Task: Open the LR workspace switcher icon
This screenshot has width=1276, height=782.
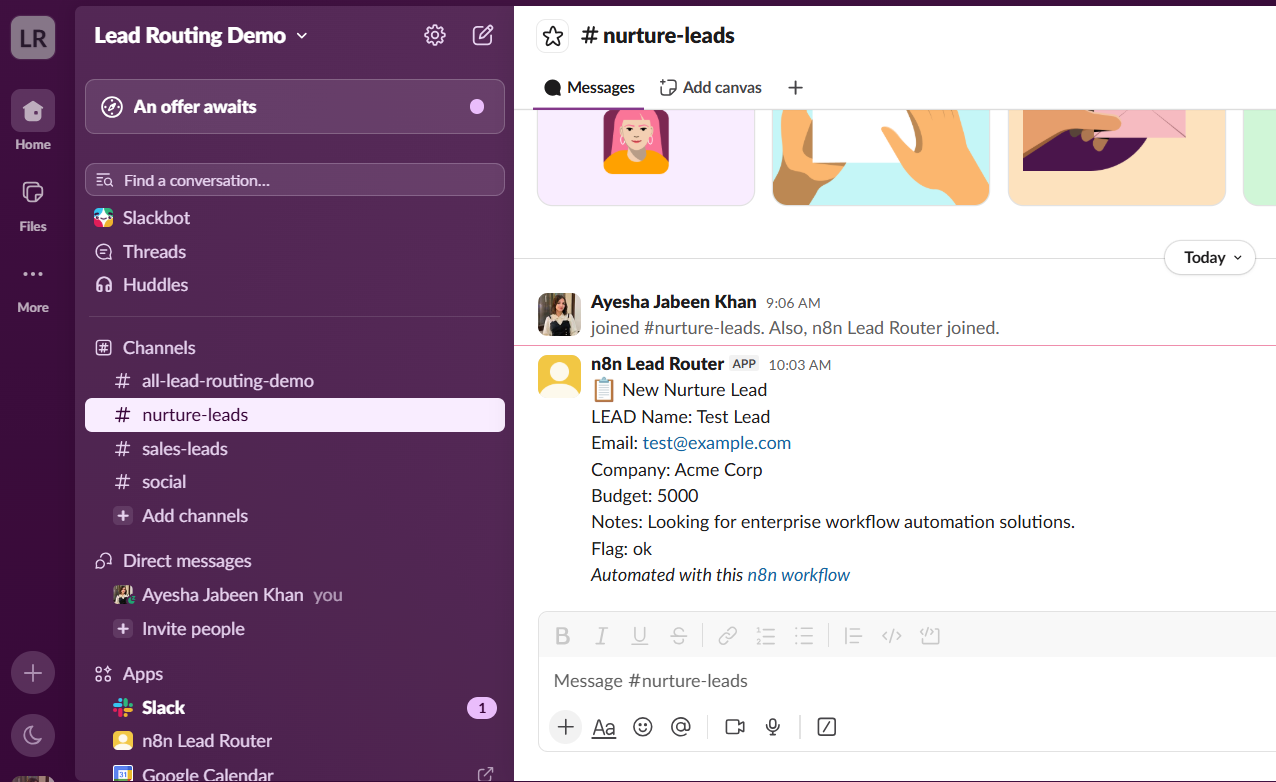Action: [x=33, y=37]
